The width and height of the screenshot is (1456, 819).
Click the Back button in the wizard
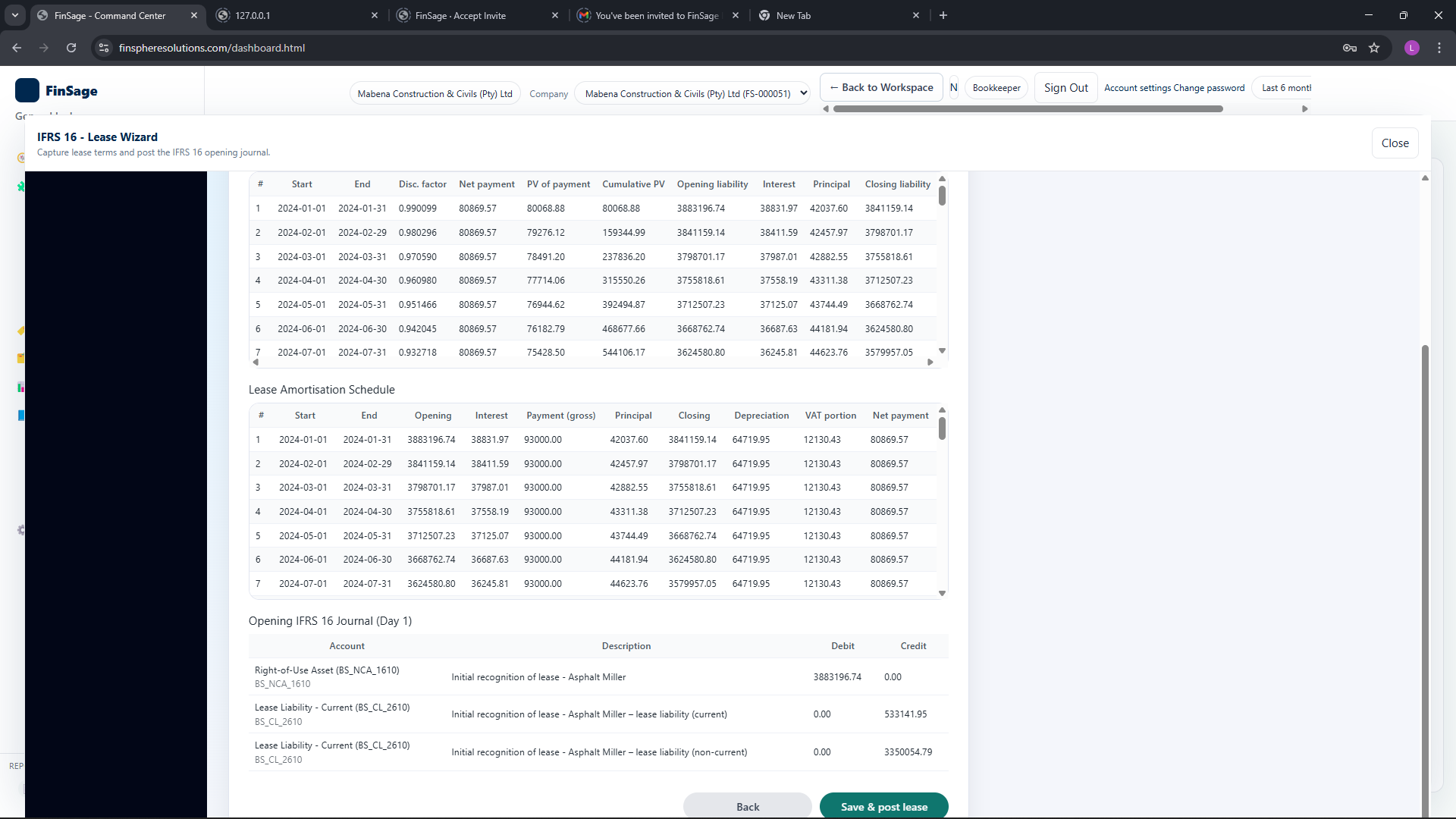point(748,806)
